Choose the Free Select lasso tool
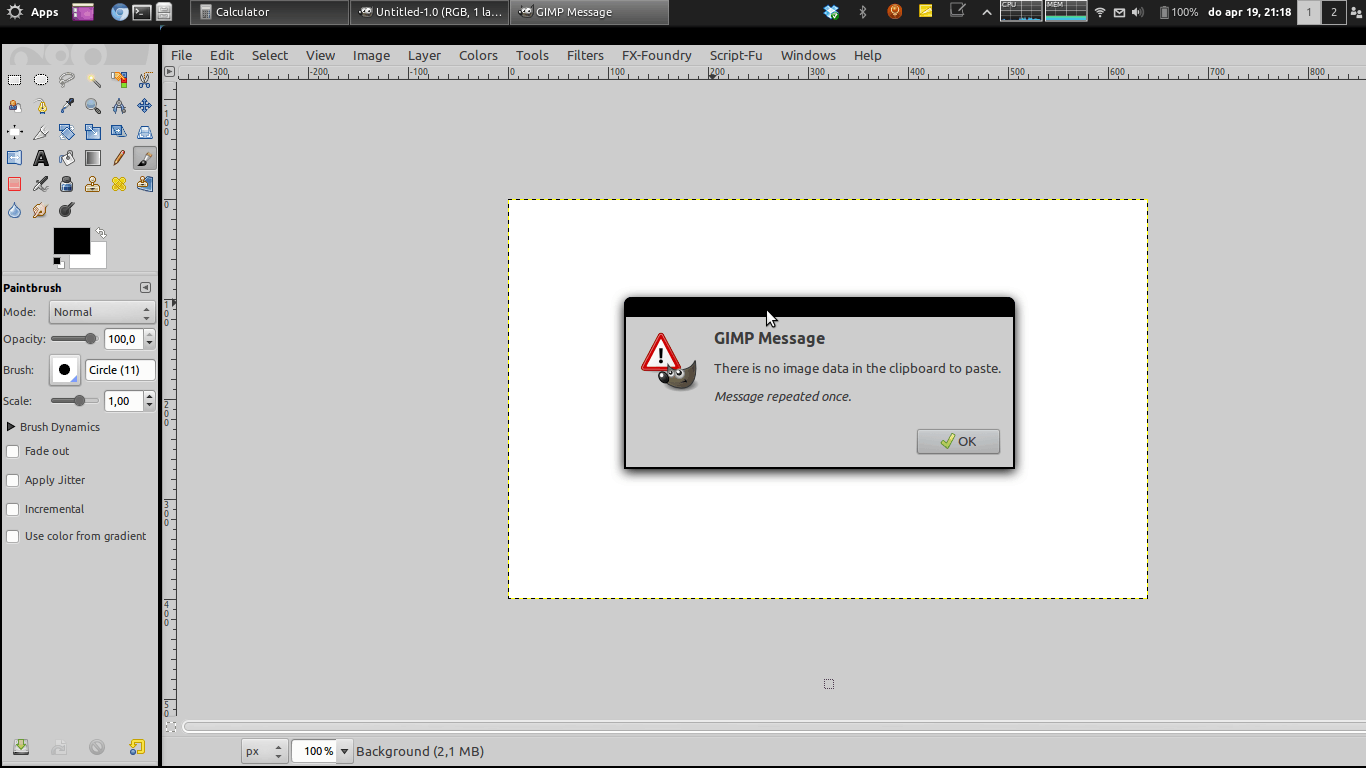The height and width of the screenshot is (768, 1366). point(67,80)
